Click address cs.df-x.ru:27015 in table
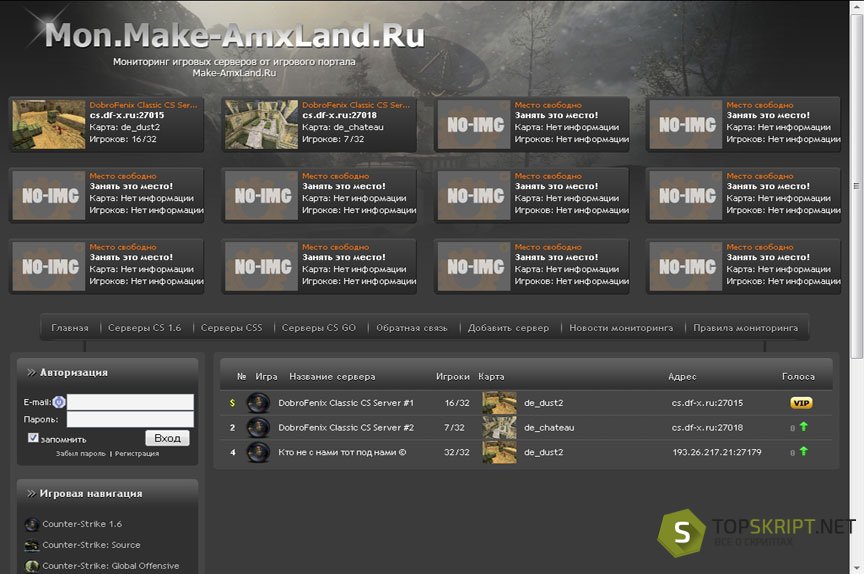This screenshot has width=864, height=574. click(x=708, y=403)
